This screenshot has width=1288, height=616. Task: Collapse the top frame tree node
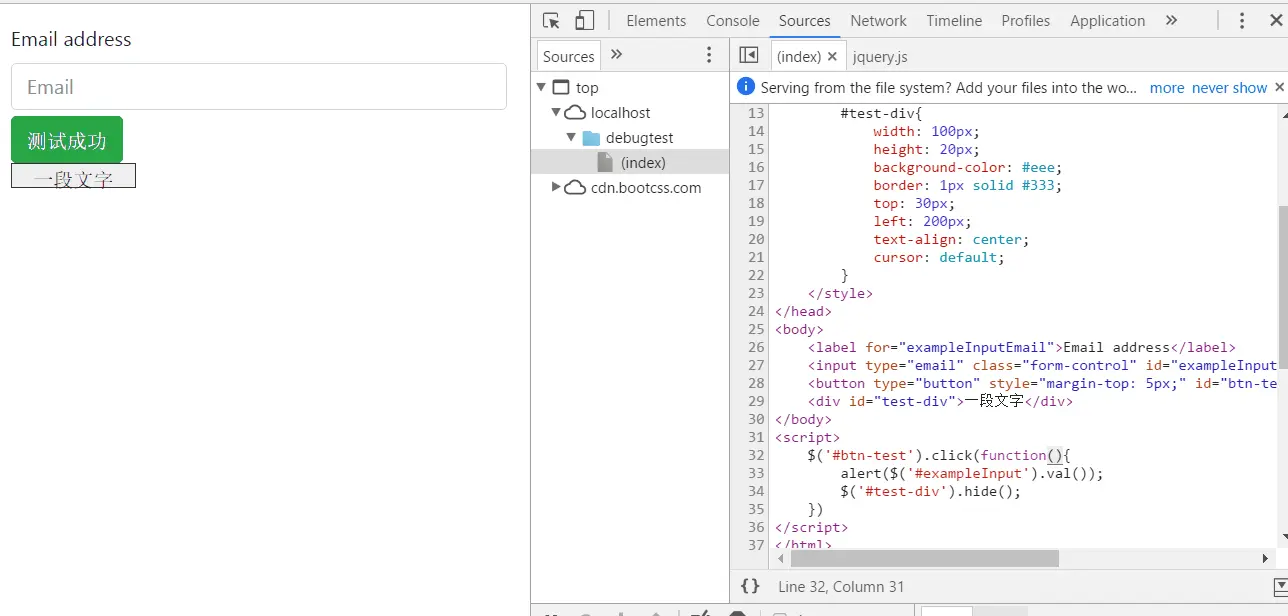[541, 87]
